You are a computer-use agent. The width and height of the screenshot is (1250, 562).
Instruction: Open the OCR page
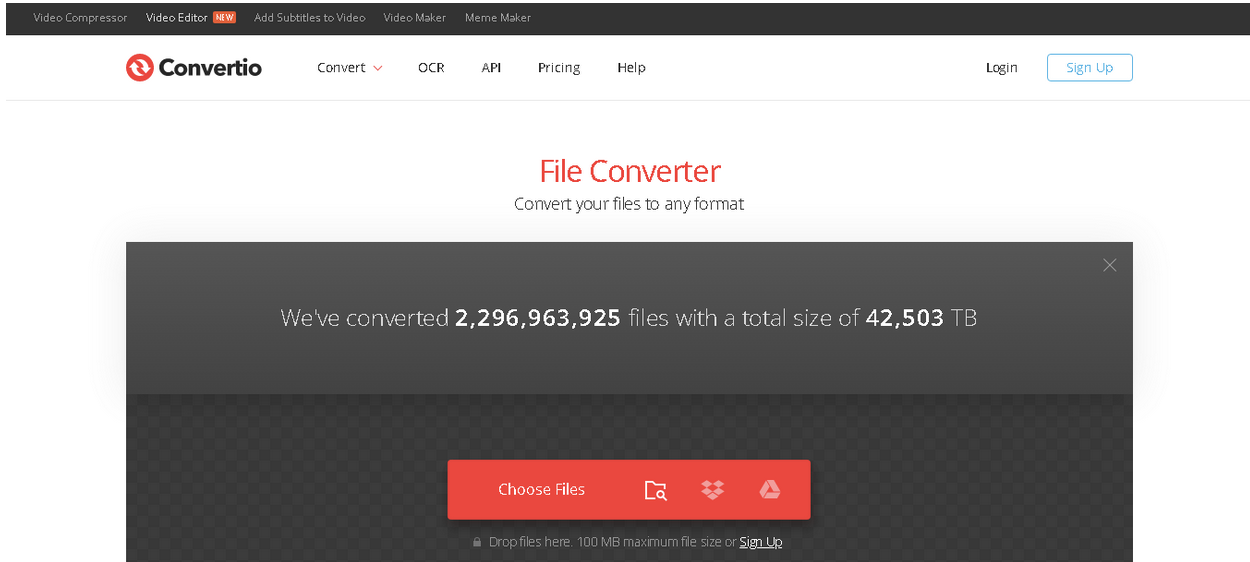[x=431, y=68]
